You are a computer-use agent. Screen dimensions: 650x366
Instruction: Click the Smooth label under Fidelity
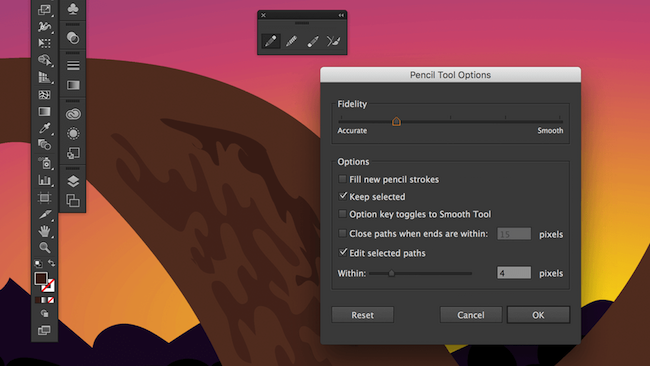pyautogui.click(x=550, y=131)
